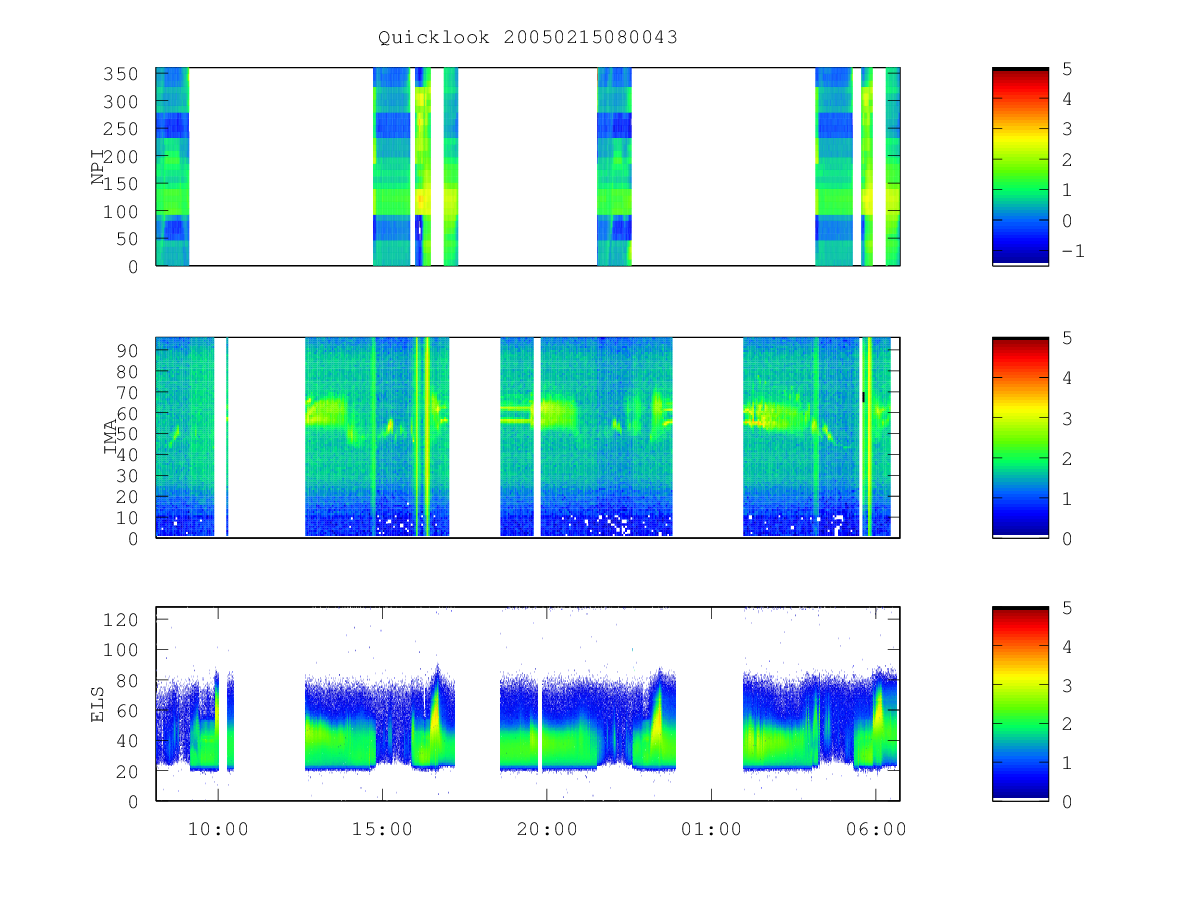Select the NPI axis label
The width and height of the screenshot is (1200, 900).
[x=99, y=167]
